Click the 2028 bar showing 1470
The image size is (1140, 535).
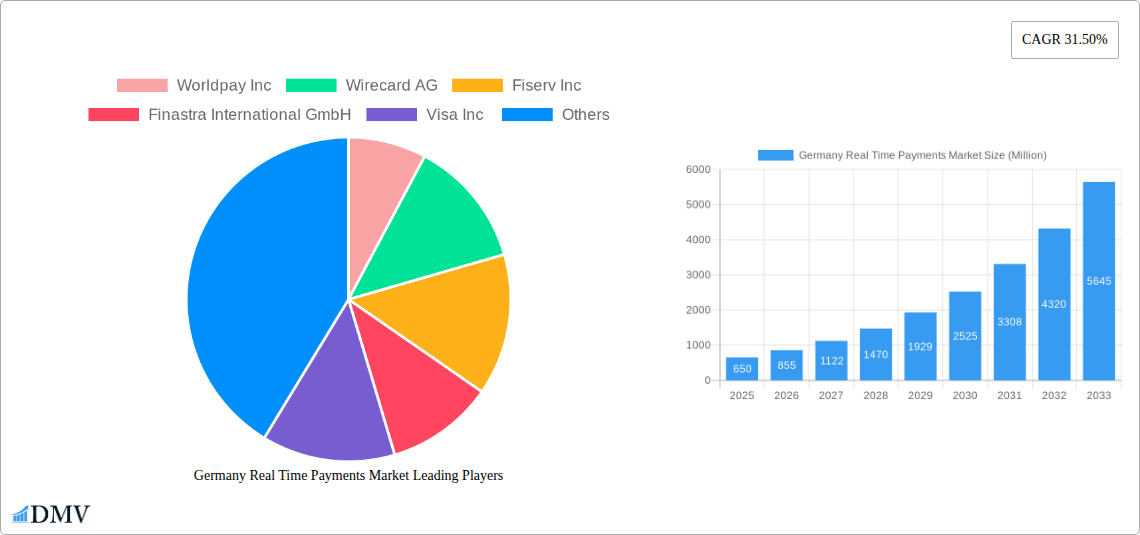[x=876, y=354]
